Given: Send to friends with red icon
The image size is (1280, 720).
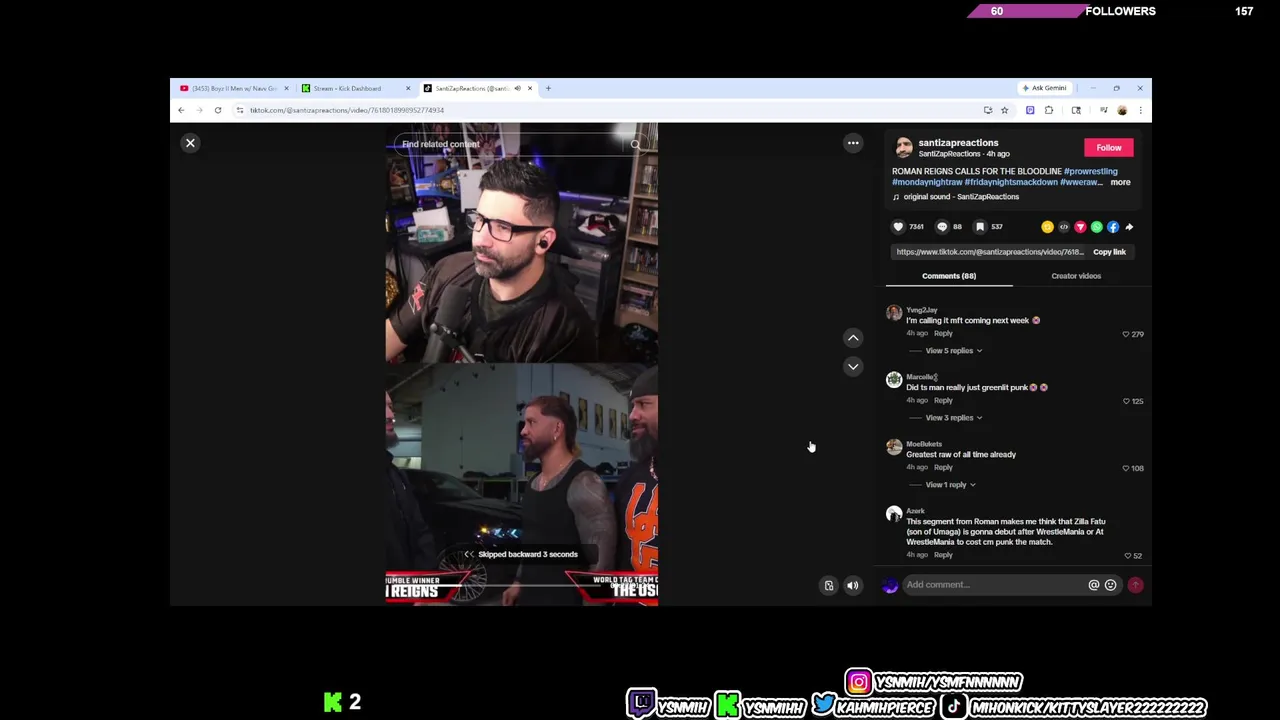Looking at the screenshot, I should 1080,227.
